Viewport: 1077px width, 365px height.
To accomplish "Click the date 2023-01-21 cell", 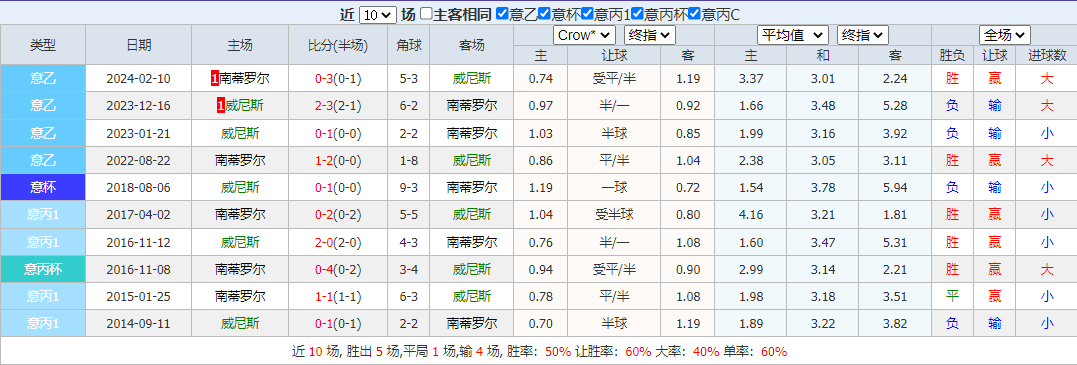I will pos(139,133).
